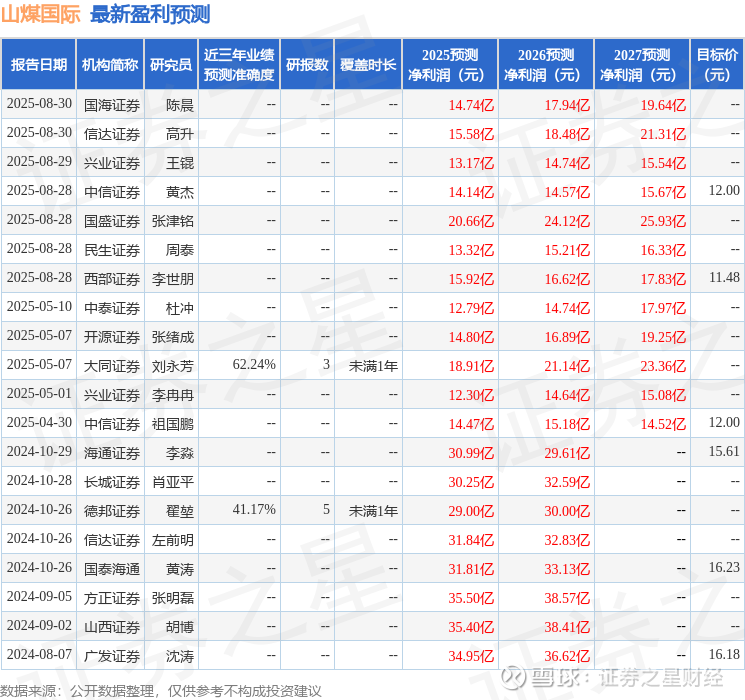Select the 目标价 column header
745x700 pixels.
(x=717, y=65)
